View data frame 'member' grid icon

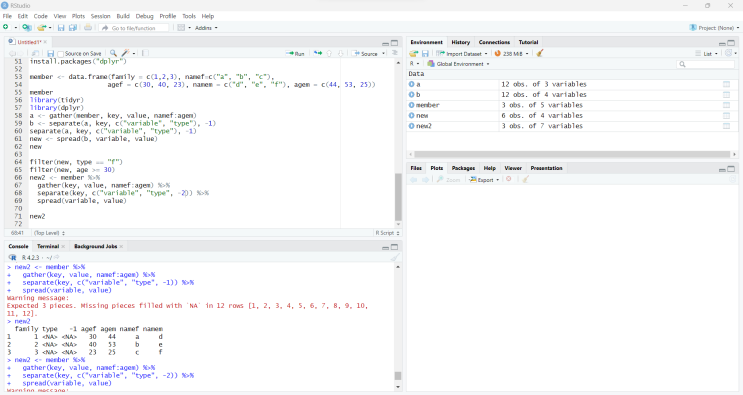(726, 105)
